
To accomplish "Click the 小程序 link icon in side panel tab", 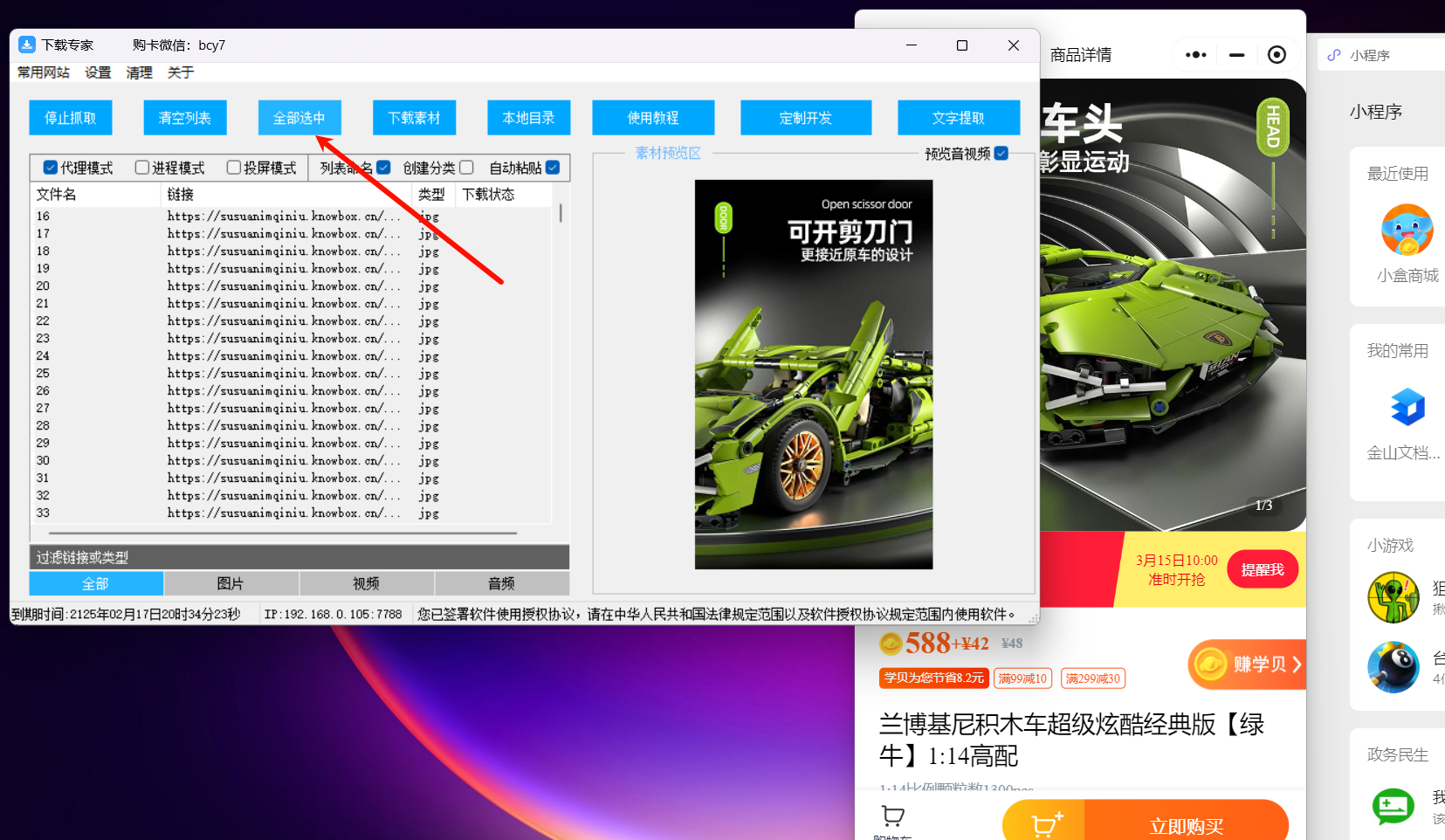I will [1334, 55].
